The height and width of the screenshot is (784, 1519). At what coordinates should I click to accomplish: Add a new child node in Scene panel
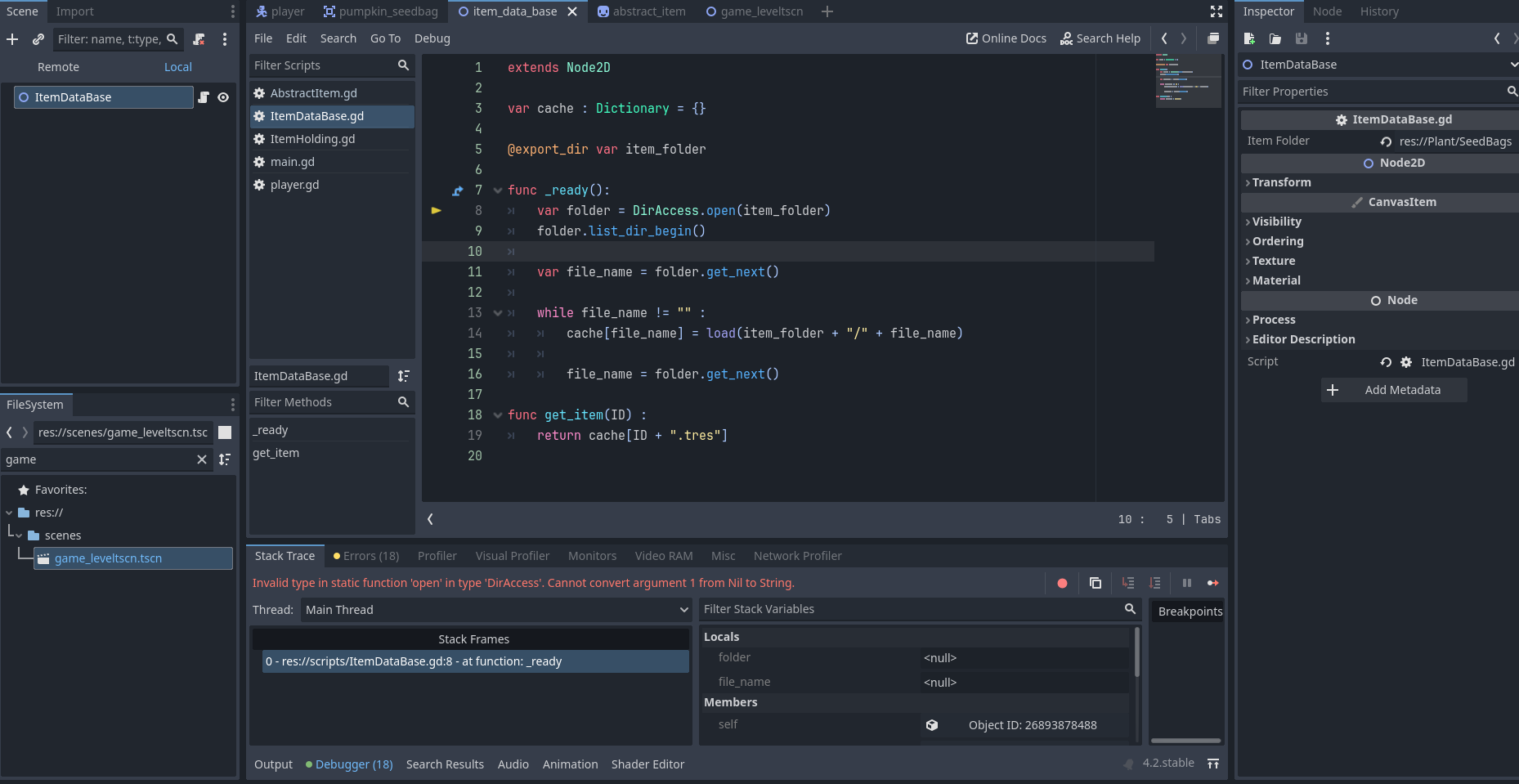pyautogui.click(x=12, y=39)
